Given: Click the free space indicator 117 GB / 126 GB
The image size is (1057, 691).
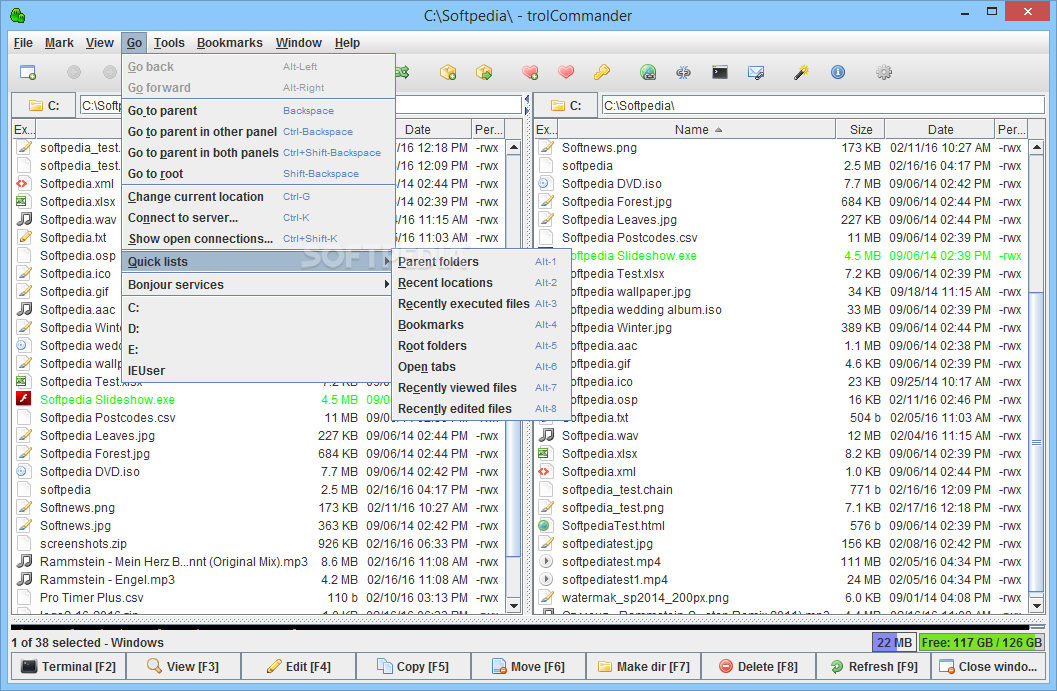Looking at the screenshot, I should [x=981, y=642].
